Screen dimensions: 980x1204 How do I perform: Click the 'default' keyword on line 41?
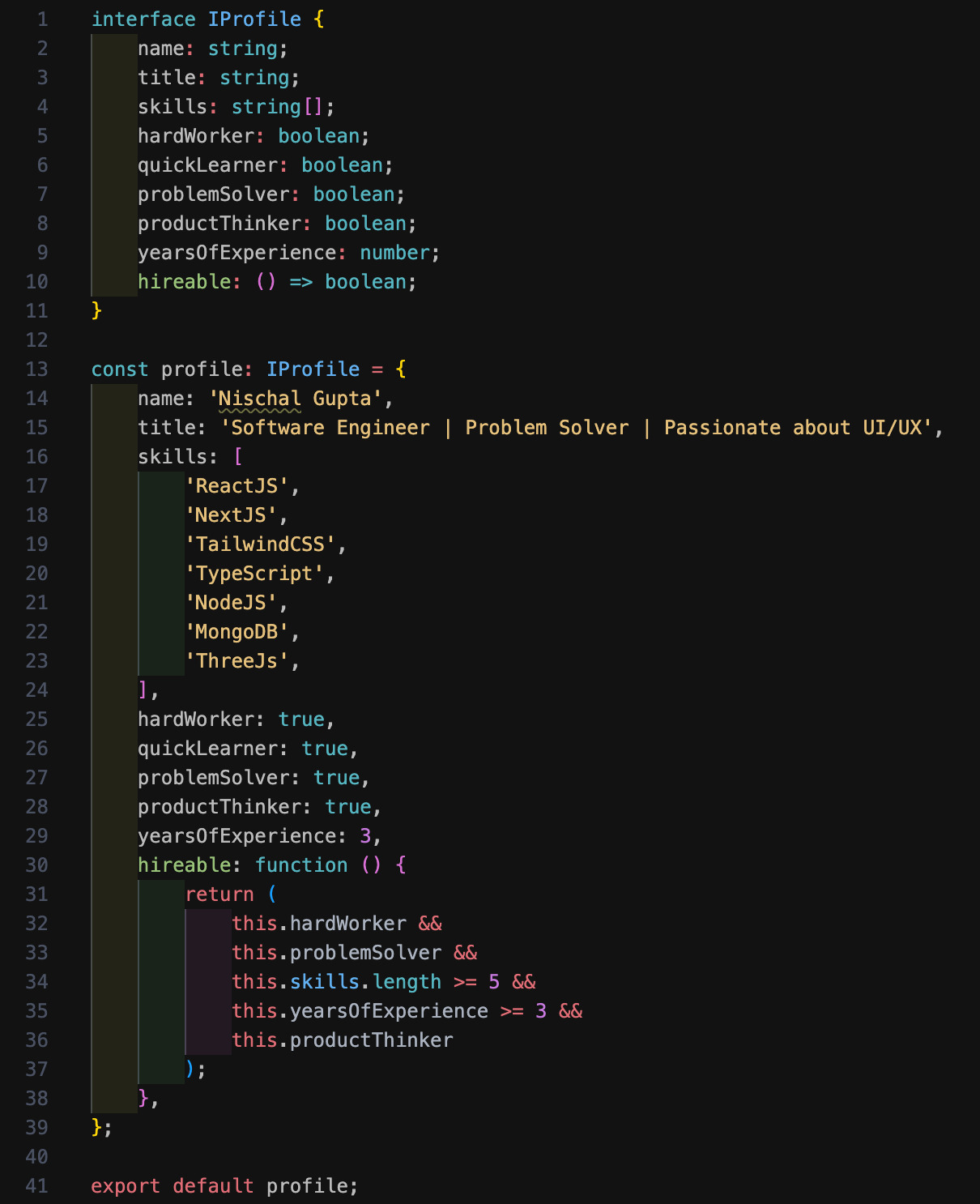point(213,1186)
